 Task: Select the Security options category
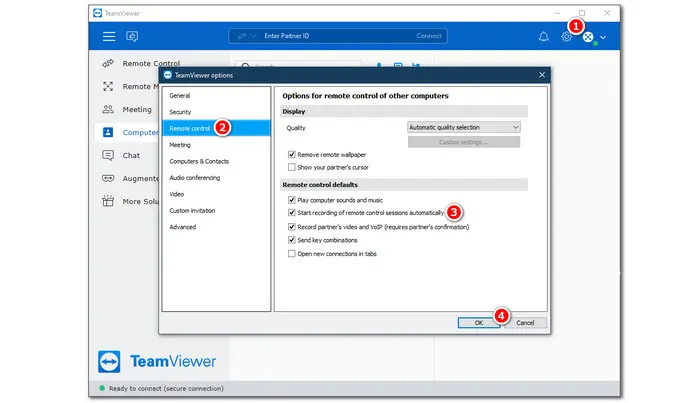[216, 112]
